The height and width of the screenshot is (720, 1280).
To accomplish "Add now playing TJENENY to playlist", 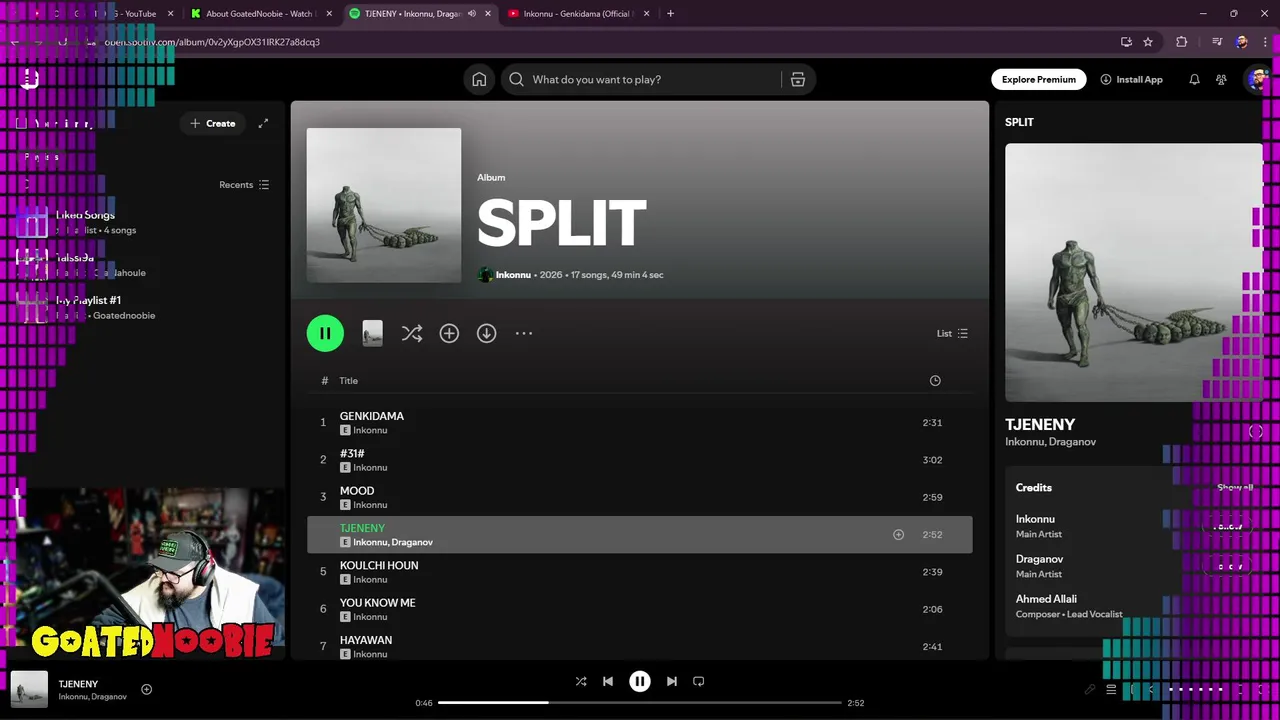I will click(x=146, y=689).
